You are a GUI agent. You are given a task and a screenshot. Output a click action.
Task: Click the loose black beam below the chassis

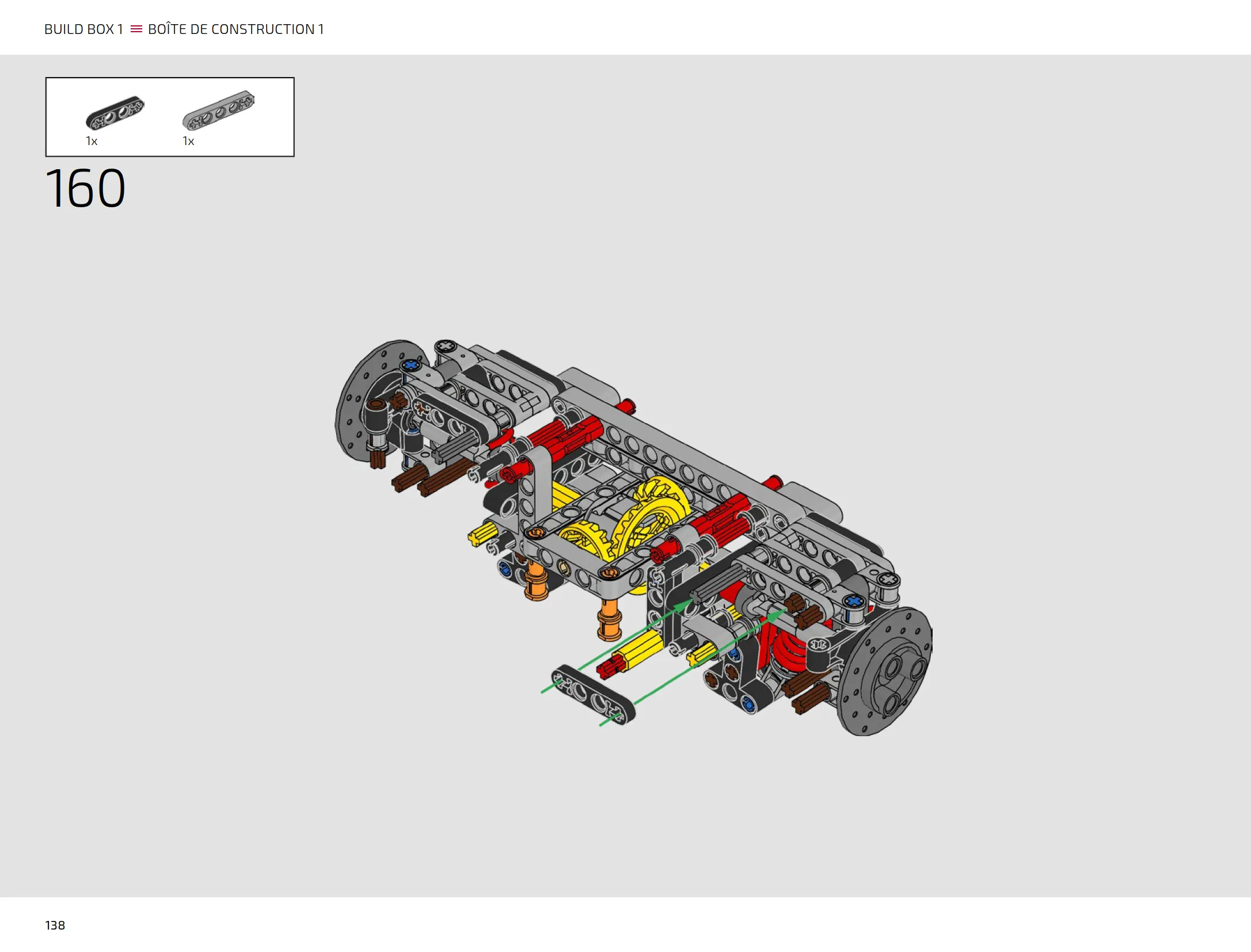[x=593, y=694]
